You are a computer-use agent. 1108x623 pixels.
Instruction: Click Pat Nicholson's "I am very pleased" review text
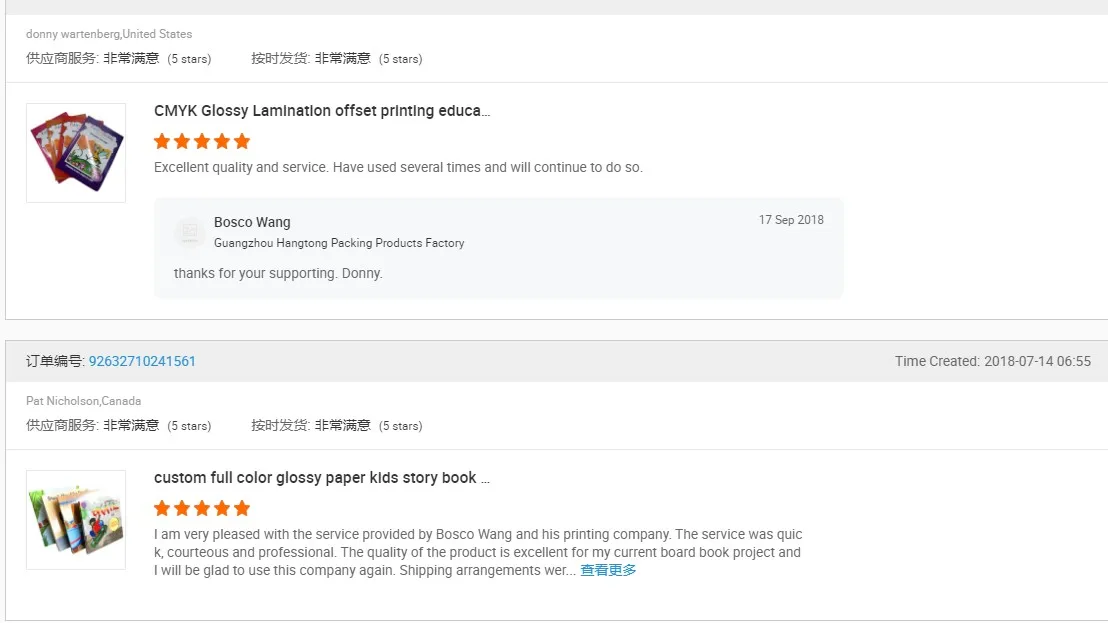click(477, 552)
